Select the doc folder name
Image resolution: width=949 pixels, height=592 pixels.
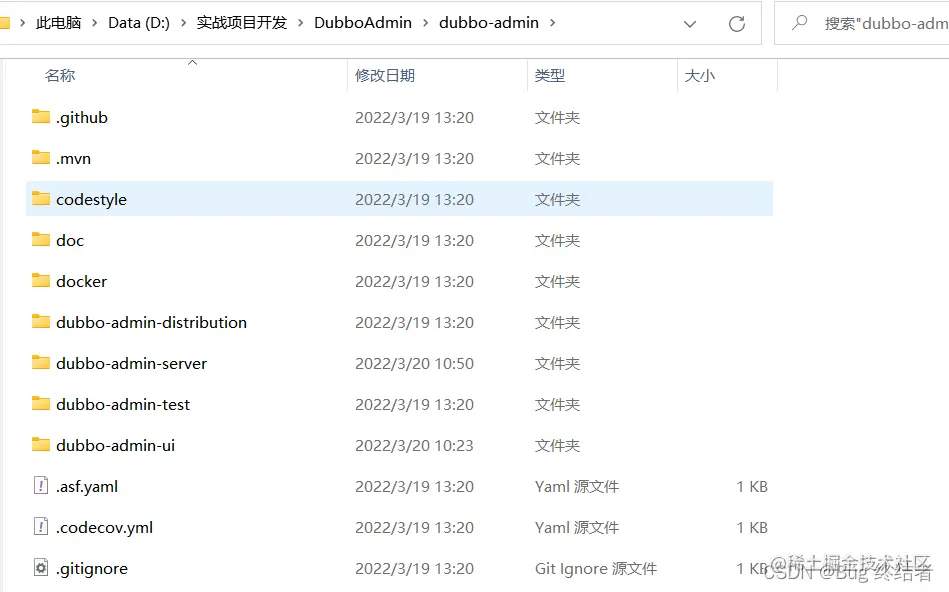[70, 240]
